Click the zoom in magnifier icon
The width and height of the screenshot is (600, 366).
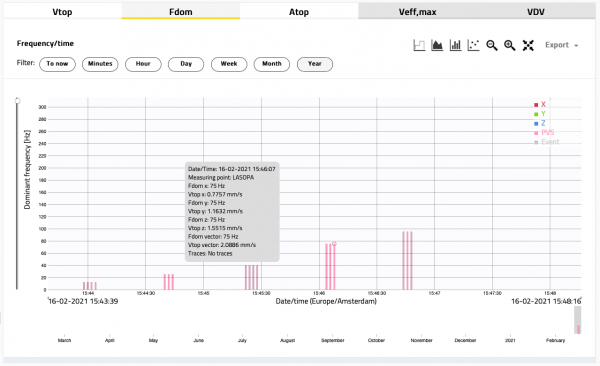(510, 45)
